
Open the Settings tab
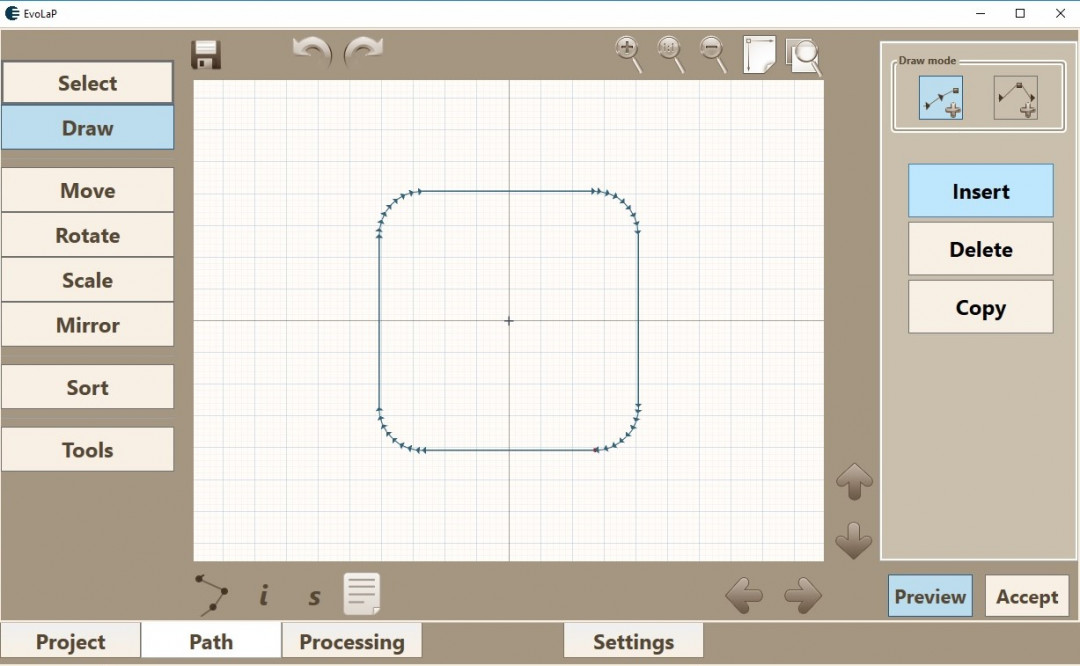(633, 642)
